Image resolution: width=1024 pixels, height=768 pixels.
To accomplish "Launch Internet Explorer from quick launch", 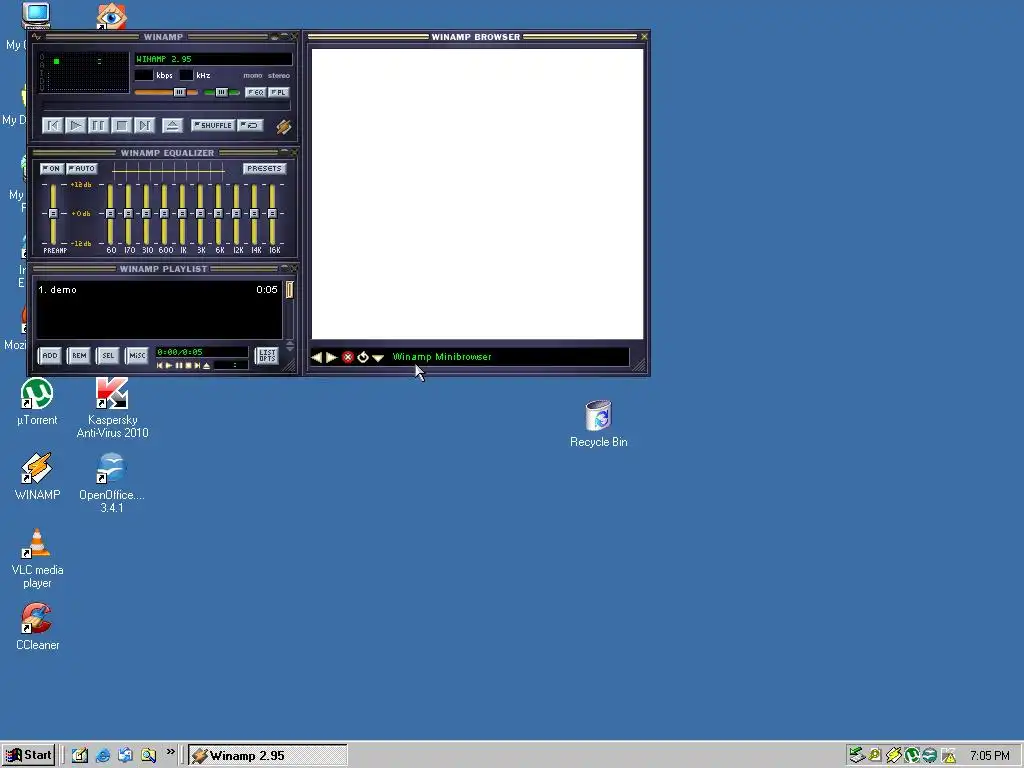I will pyautogui.click(x=103, y=756).
